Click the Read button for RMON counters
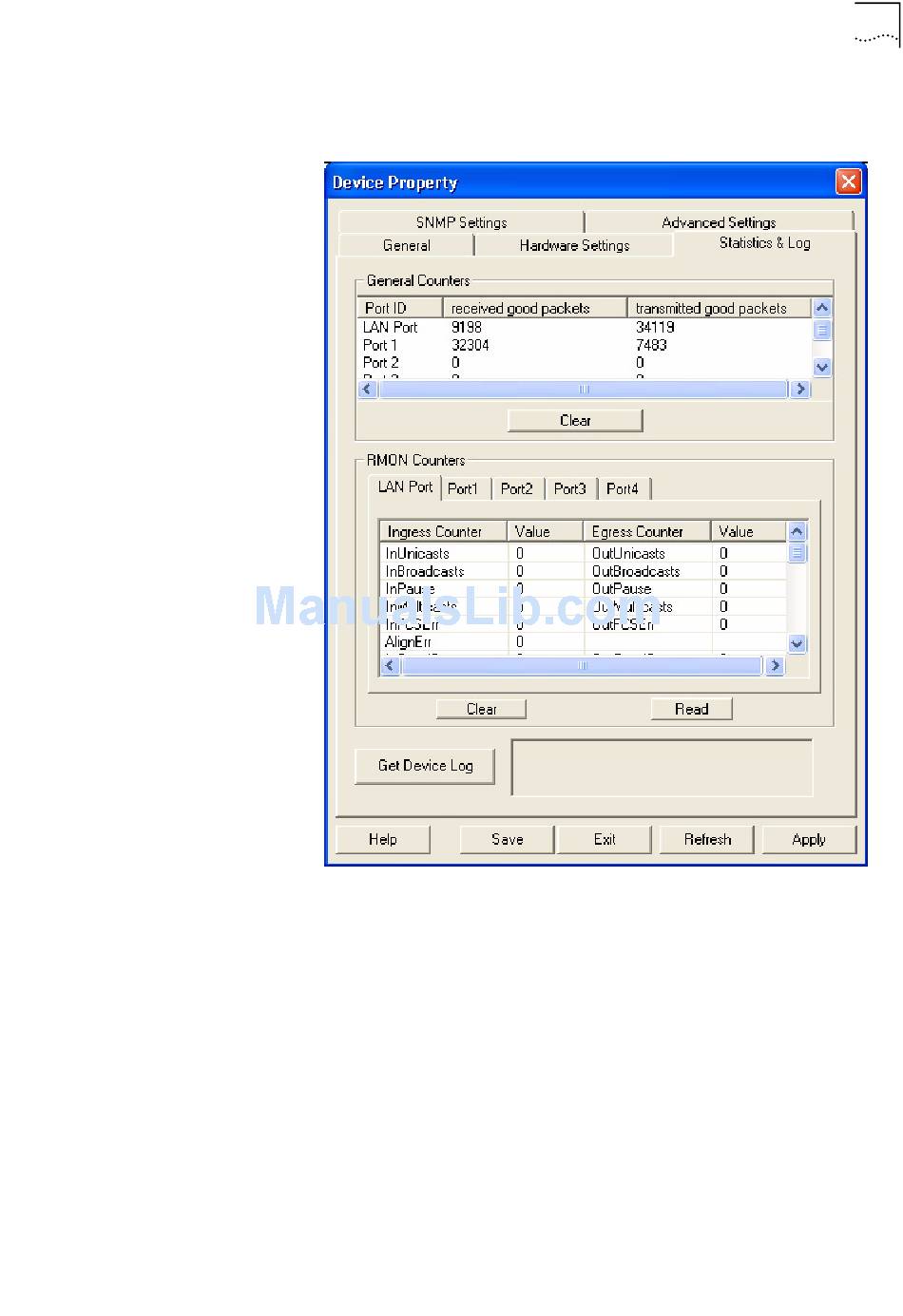 click(x=691, y=709)
